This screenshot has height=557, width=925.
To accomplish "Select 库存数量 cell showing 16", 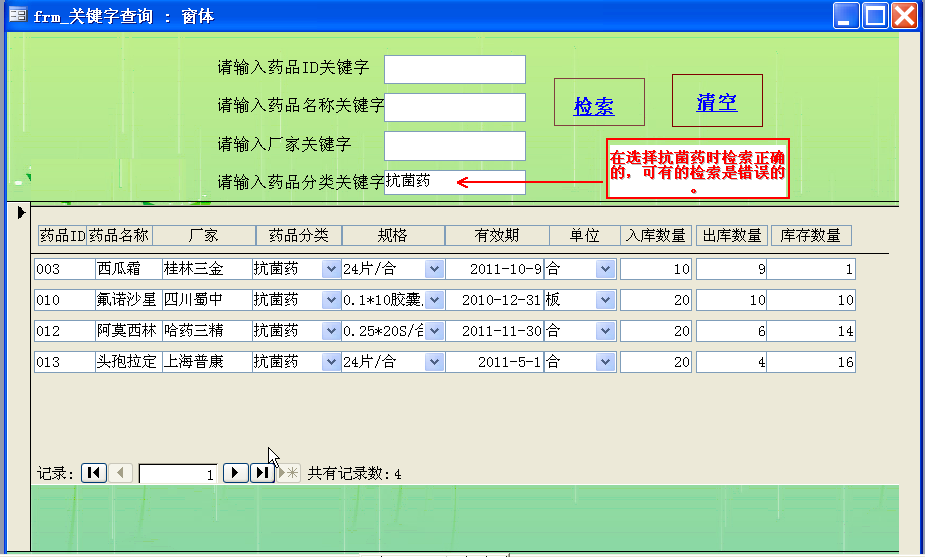I will [811, 362].
